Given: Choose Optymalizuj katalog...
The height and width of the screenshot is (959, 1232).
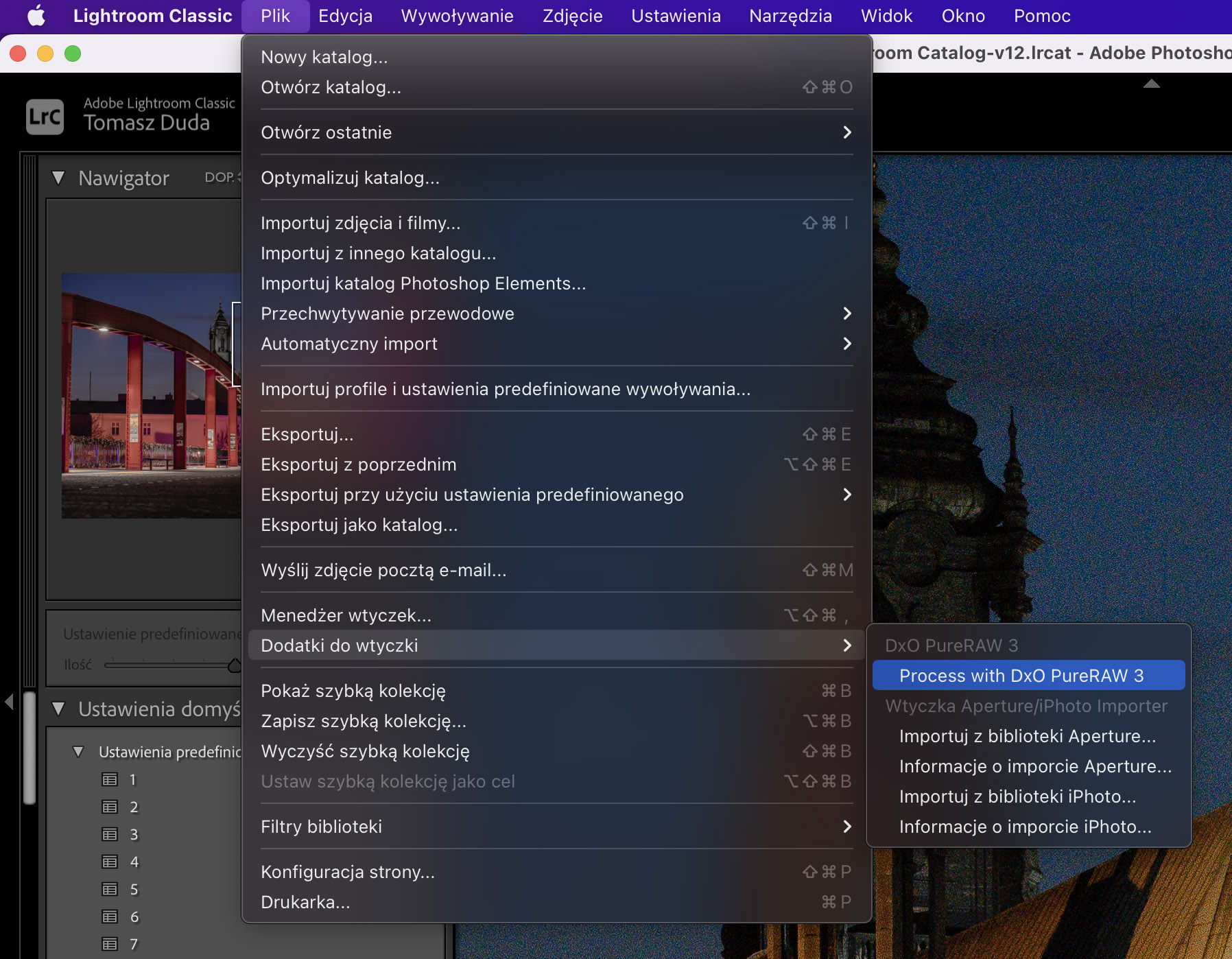Looking at the screenshot, I should tap(556, 178).
